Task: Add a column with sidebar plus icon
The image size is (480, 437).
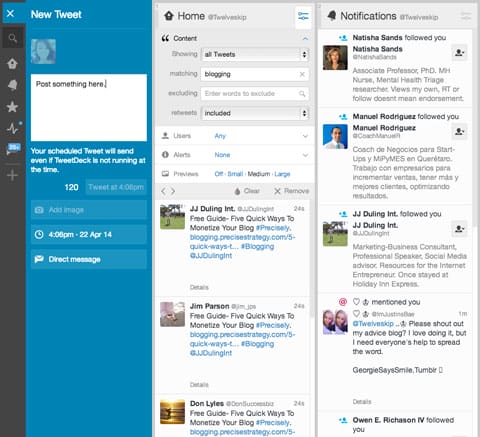Action: pyautogui.click(x=12, y=175)
